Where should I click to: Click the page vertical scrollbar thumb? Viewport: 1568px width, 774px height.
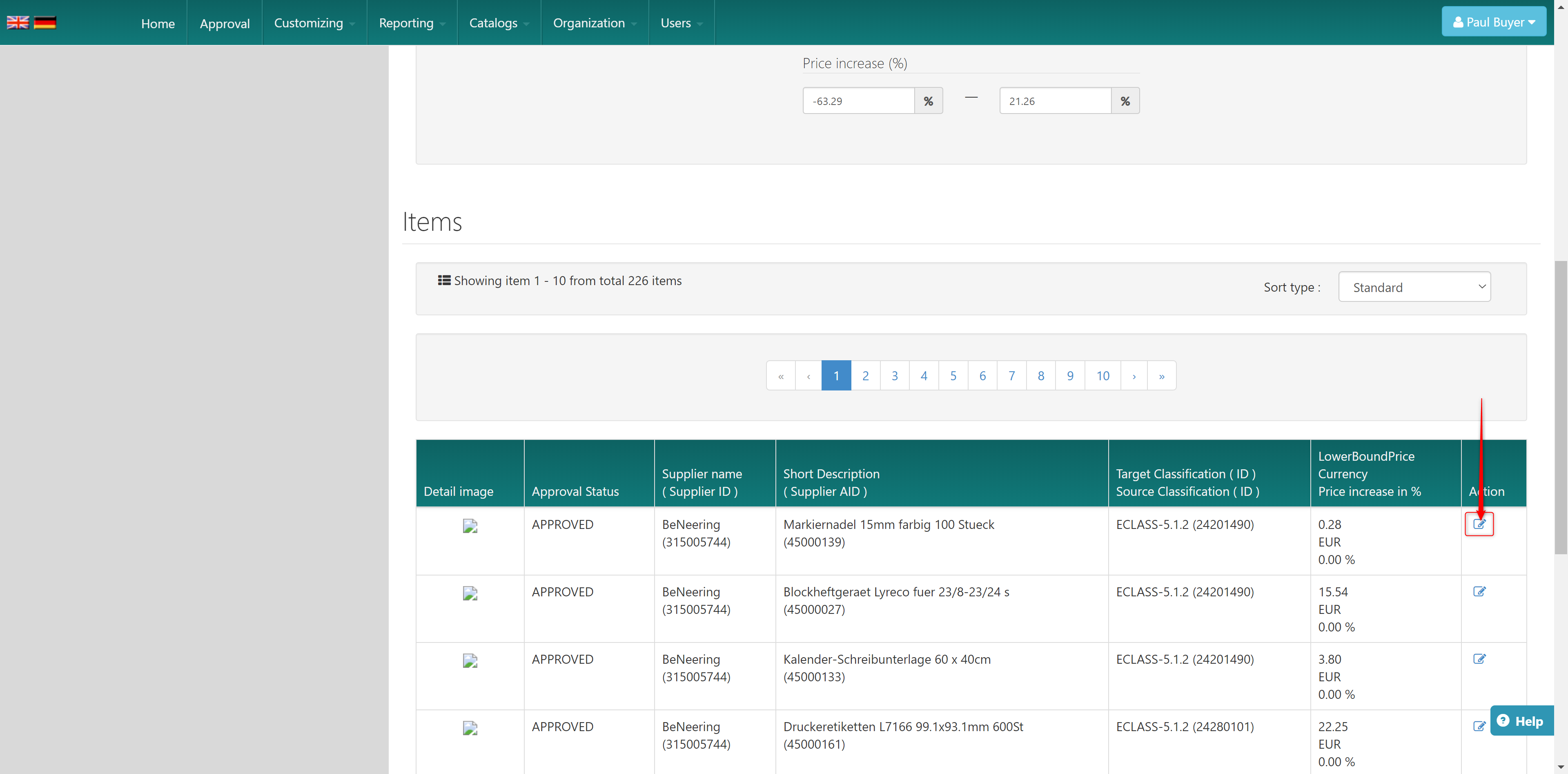click(1561, 408)
